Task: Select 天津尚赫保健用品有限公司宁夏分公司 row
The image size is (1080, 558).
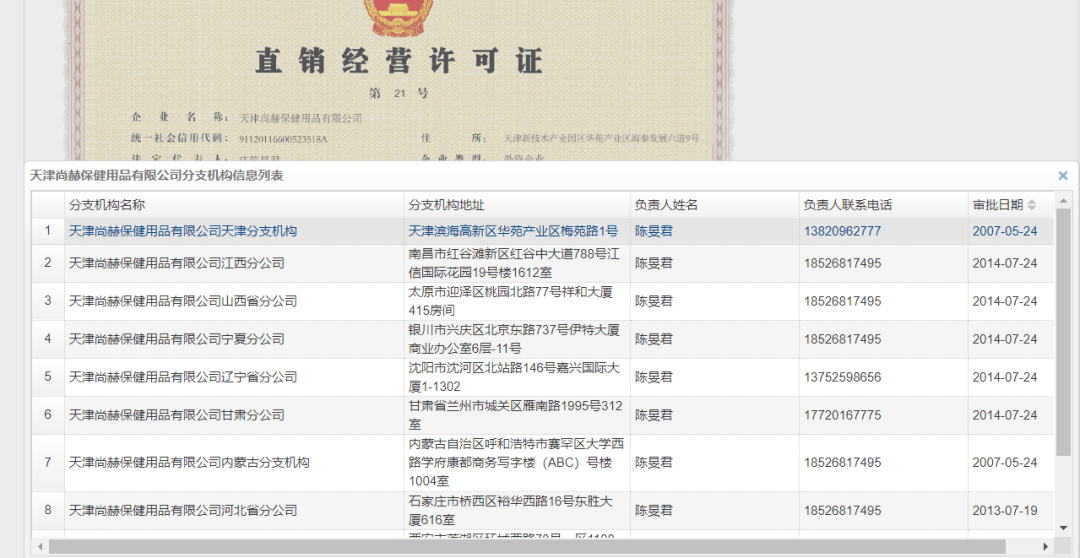Action: (543, 339)
